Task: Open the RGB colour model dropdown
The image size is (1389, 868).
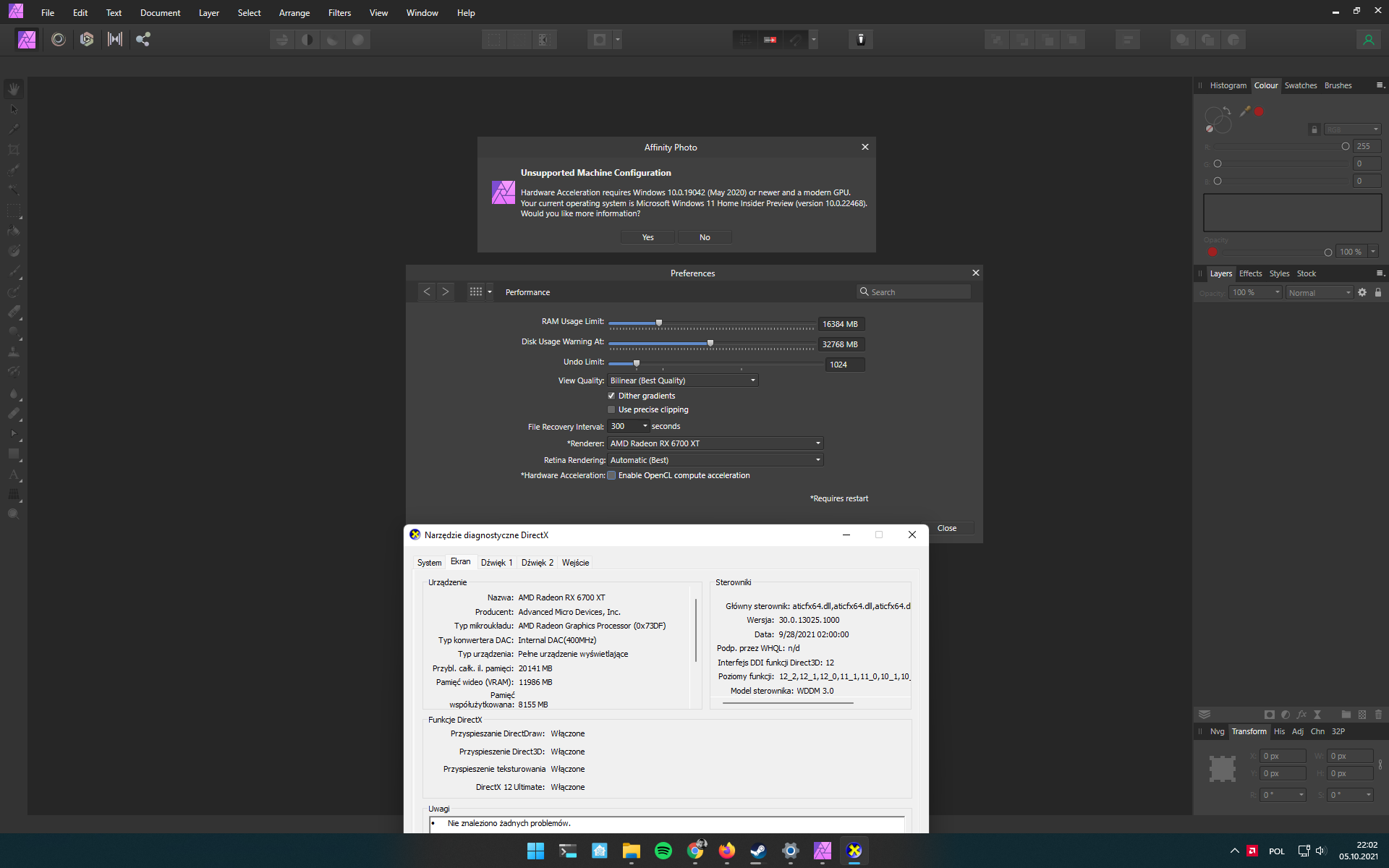Action: click(1353, 129)
